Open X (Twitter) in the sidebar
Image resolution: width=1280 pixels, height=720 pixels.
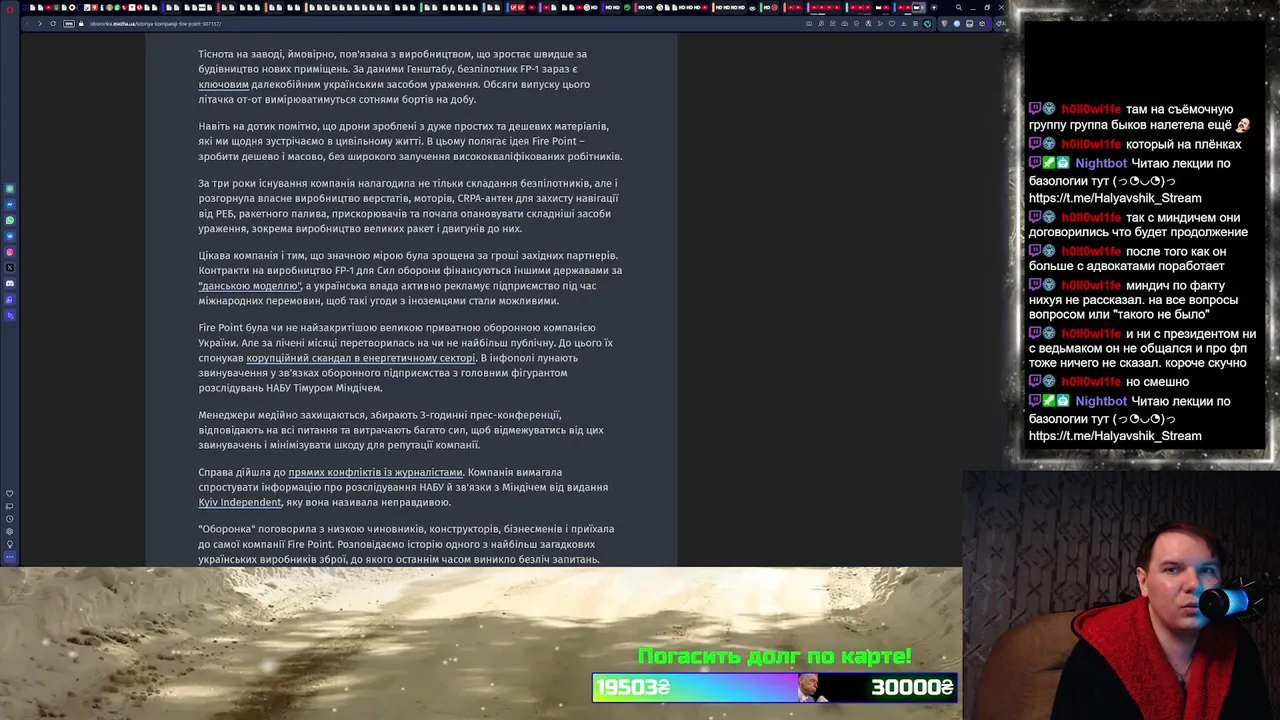tap(10, 268)
